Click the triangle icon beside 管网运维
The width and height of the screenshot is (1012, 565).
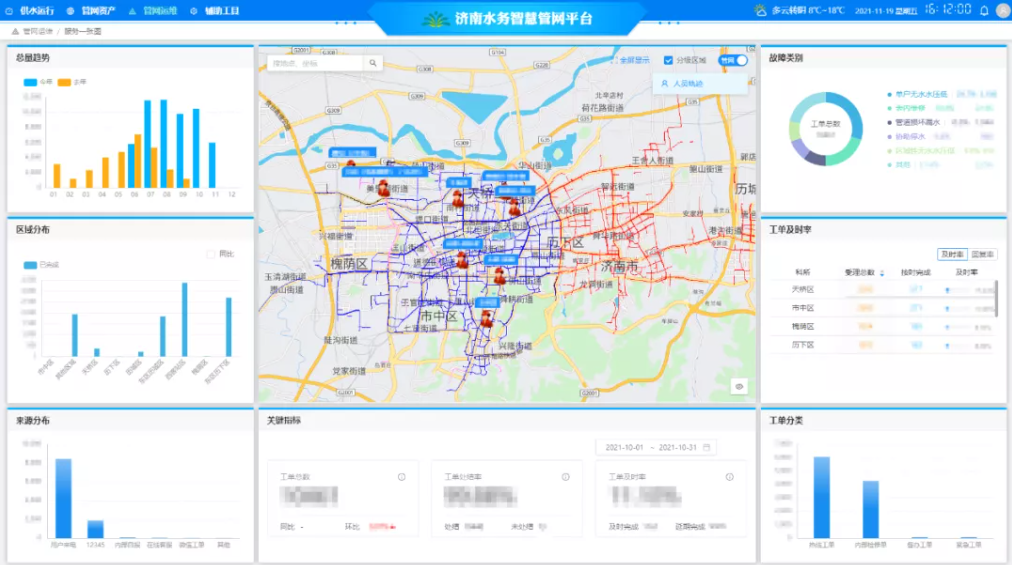132,11
